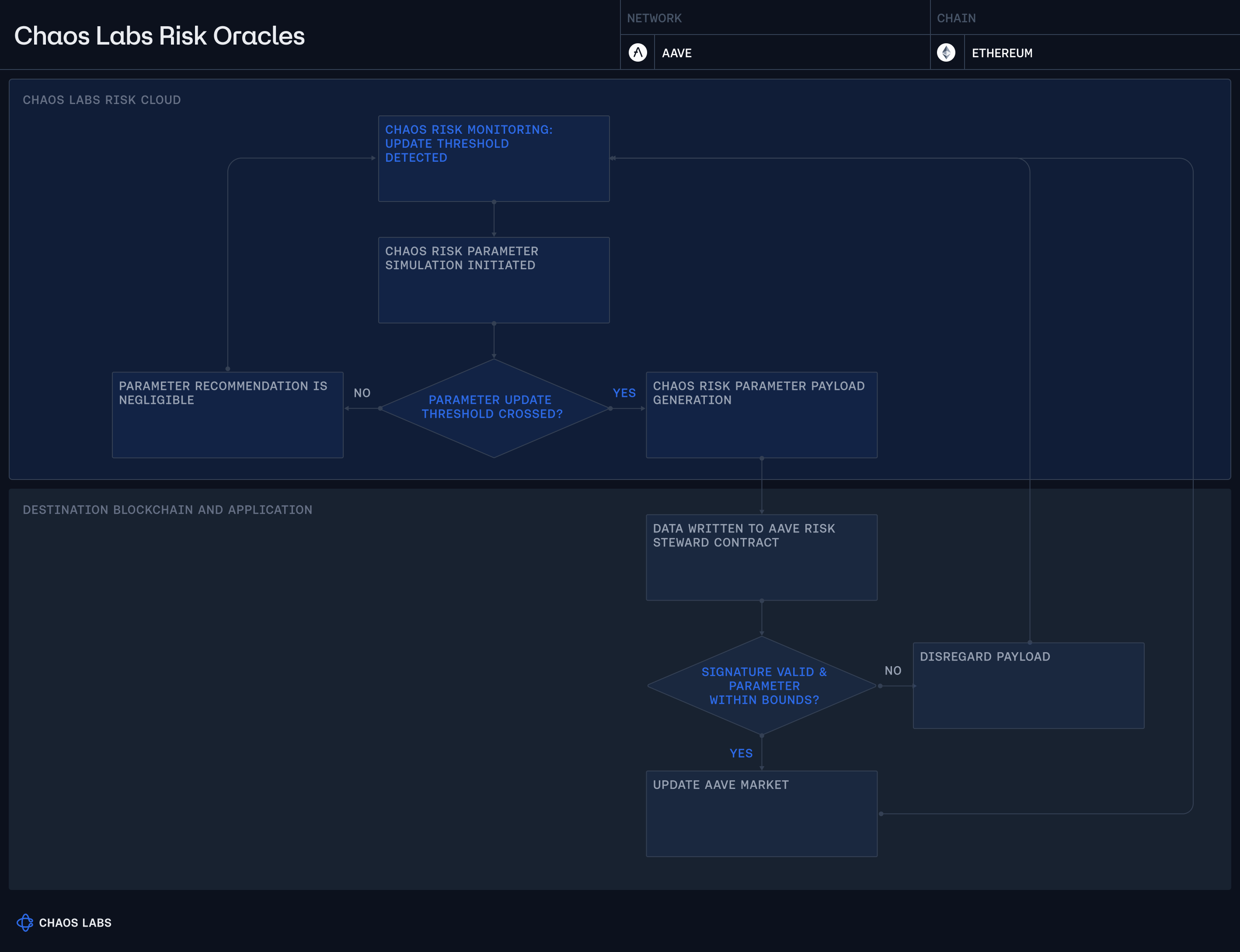
Task: Click the 'CHAOS LABS' footer text
Action: (x=75, y=923)
